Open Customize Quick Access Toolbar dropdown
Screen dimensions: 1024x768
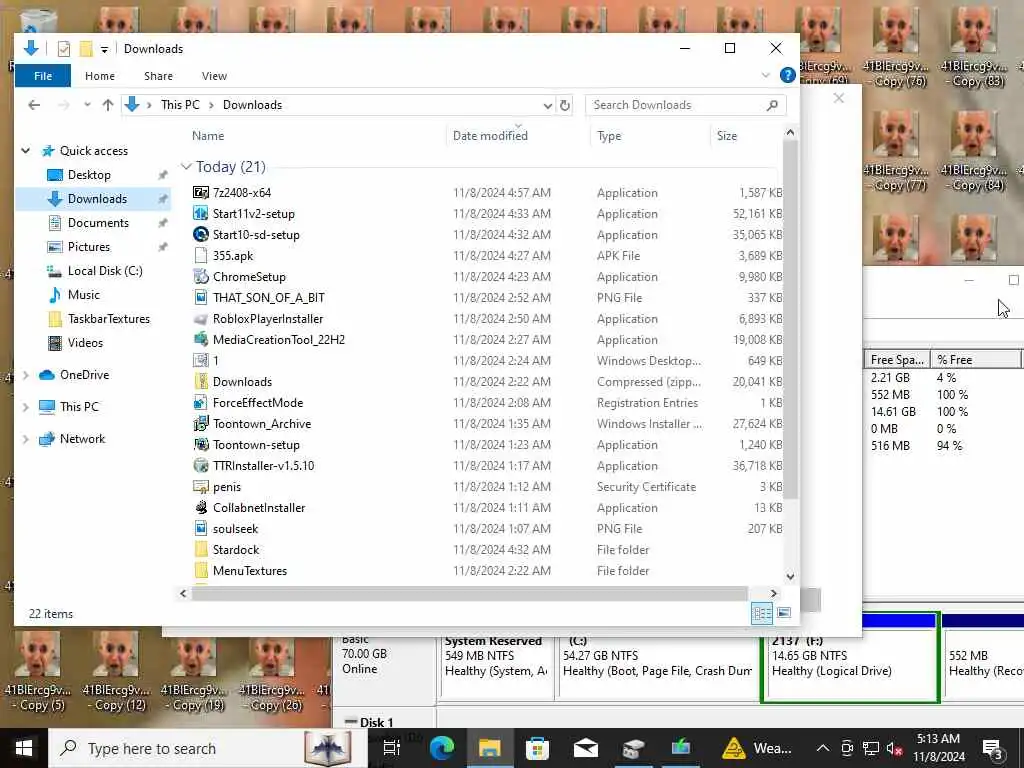(x=104, y=50)
